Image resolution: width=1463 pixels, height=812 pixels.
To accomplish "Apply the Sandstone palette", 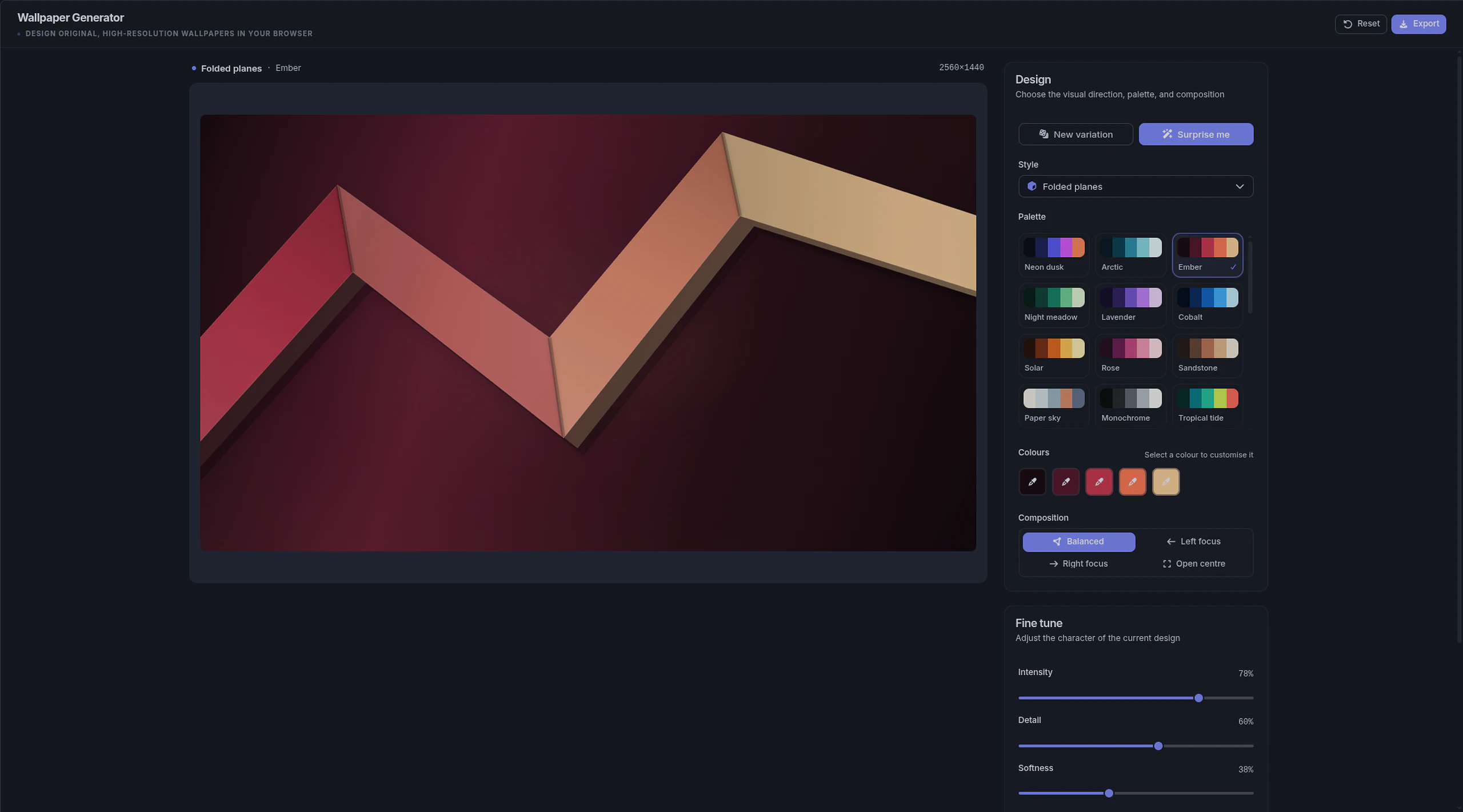I will point(1207,356).
